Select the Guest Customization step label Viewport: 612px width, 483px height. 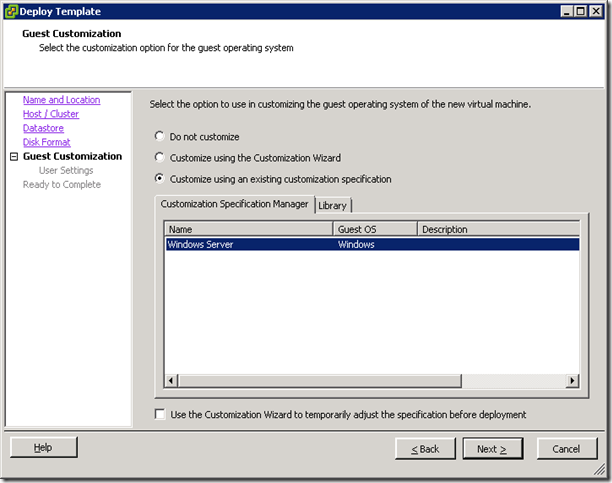[72, 156]
